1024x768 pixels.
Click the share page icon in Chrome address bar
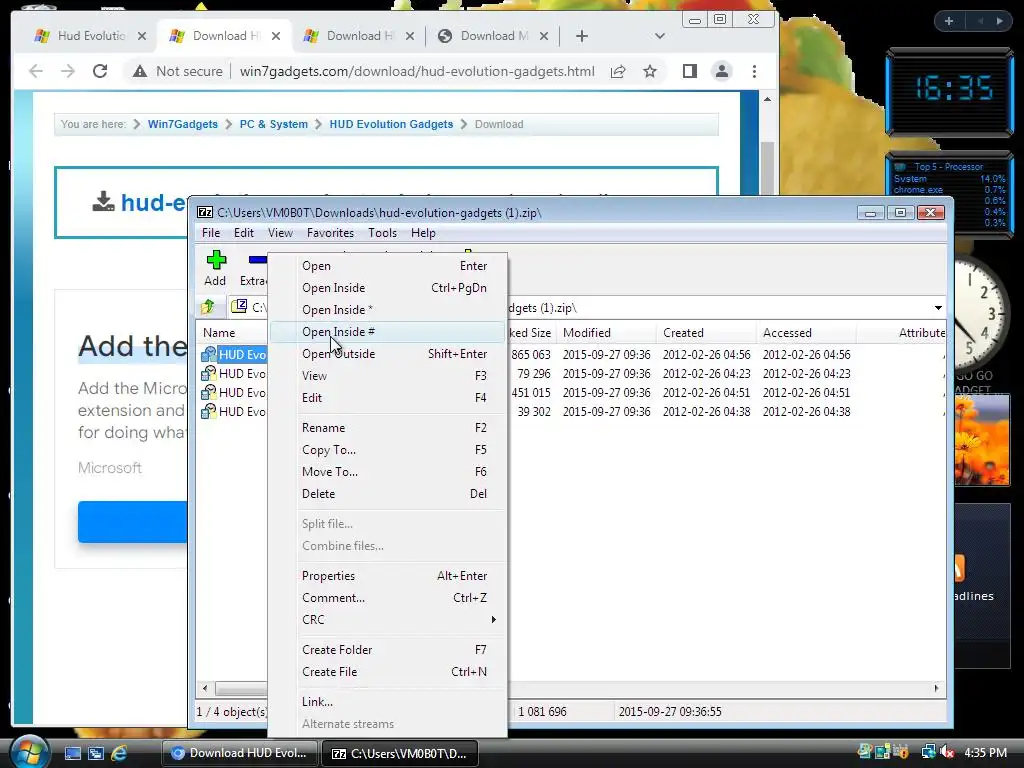pyautogui.click(x=618, y=71)
